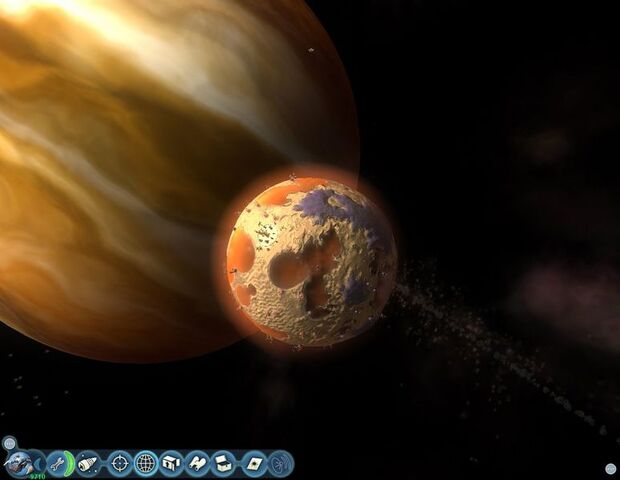The width and height of the screenshot is (620, 480).
Task: Open the home planet globe icon
Action: point(18,463)
